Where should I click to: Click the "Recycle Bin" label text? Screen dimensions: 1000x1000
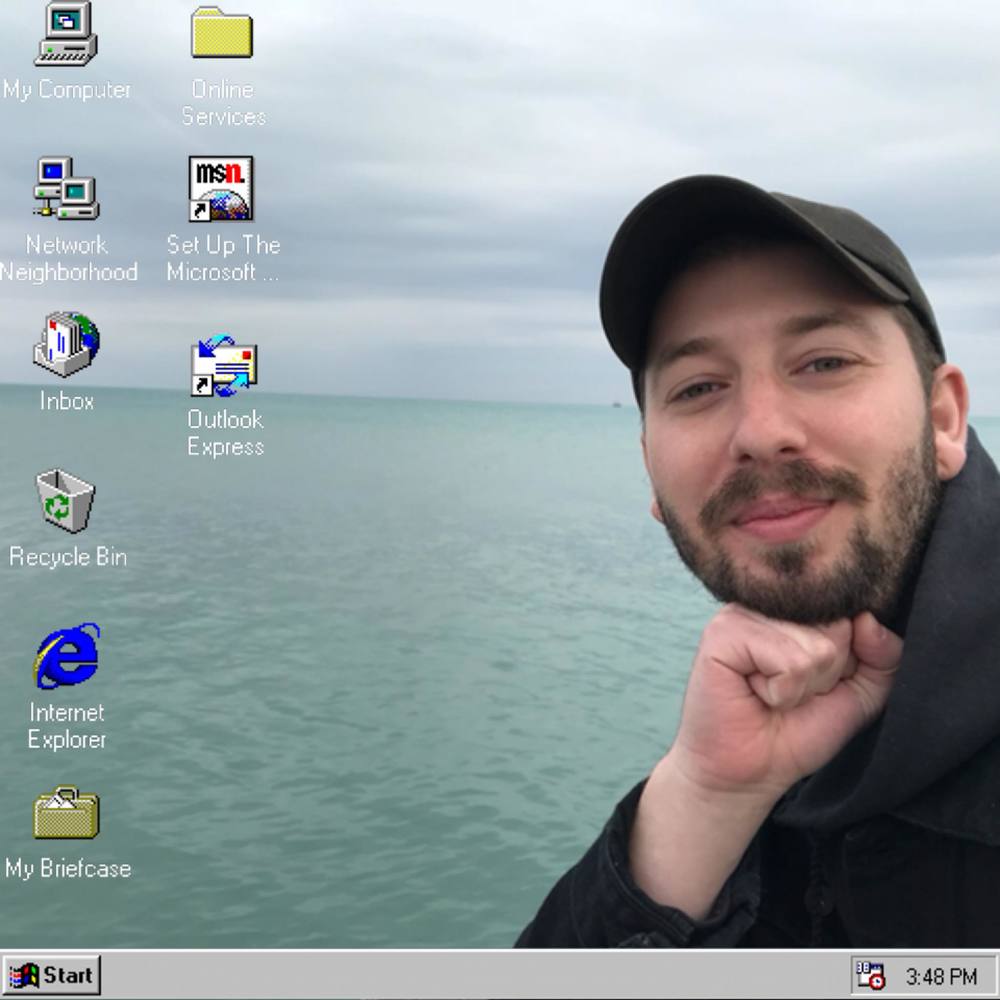[68, 557]
